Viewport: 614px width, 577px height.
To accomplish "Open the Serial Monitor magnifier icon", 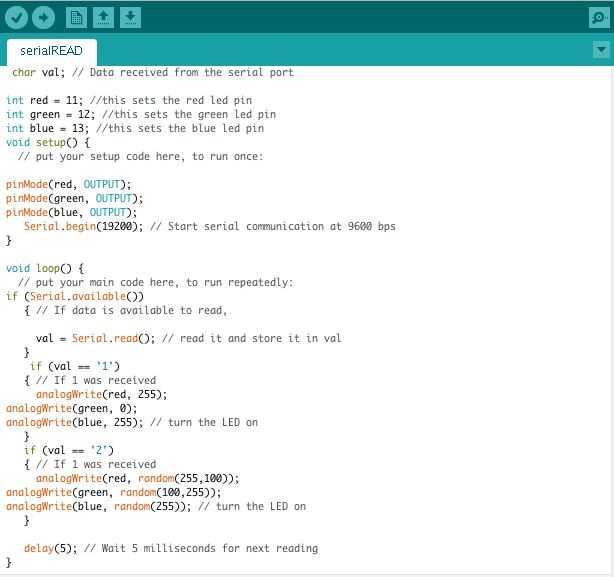I will (x=599, y=18).
